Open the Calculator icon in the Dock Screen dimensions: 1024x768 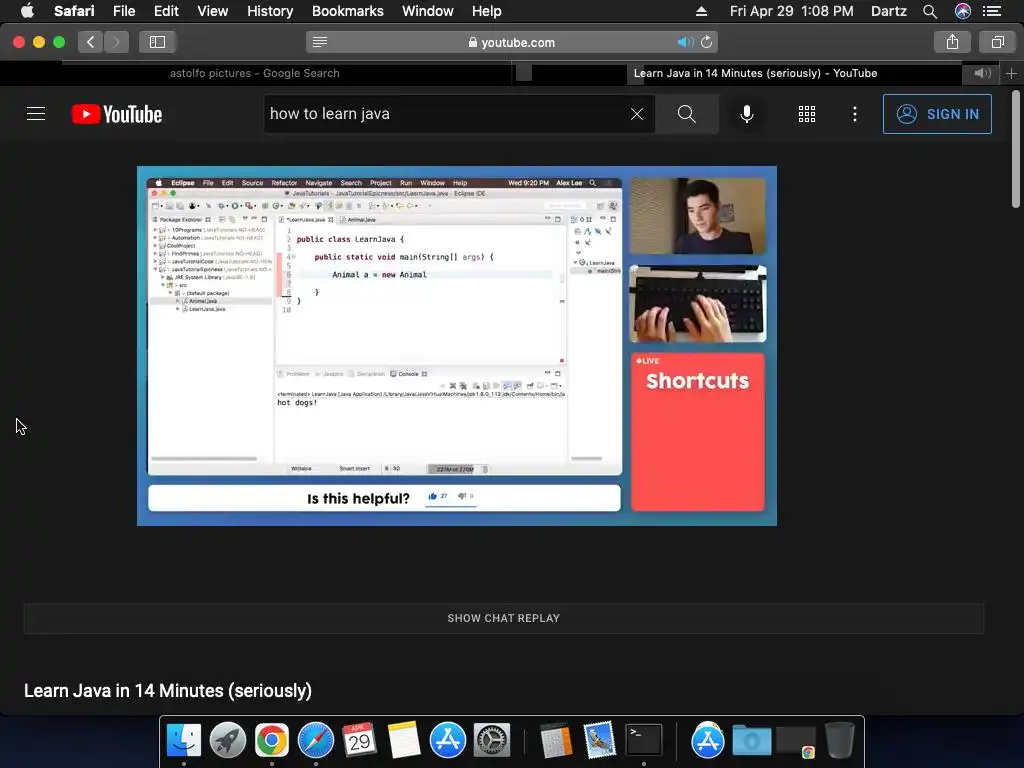(556, 741)
